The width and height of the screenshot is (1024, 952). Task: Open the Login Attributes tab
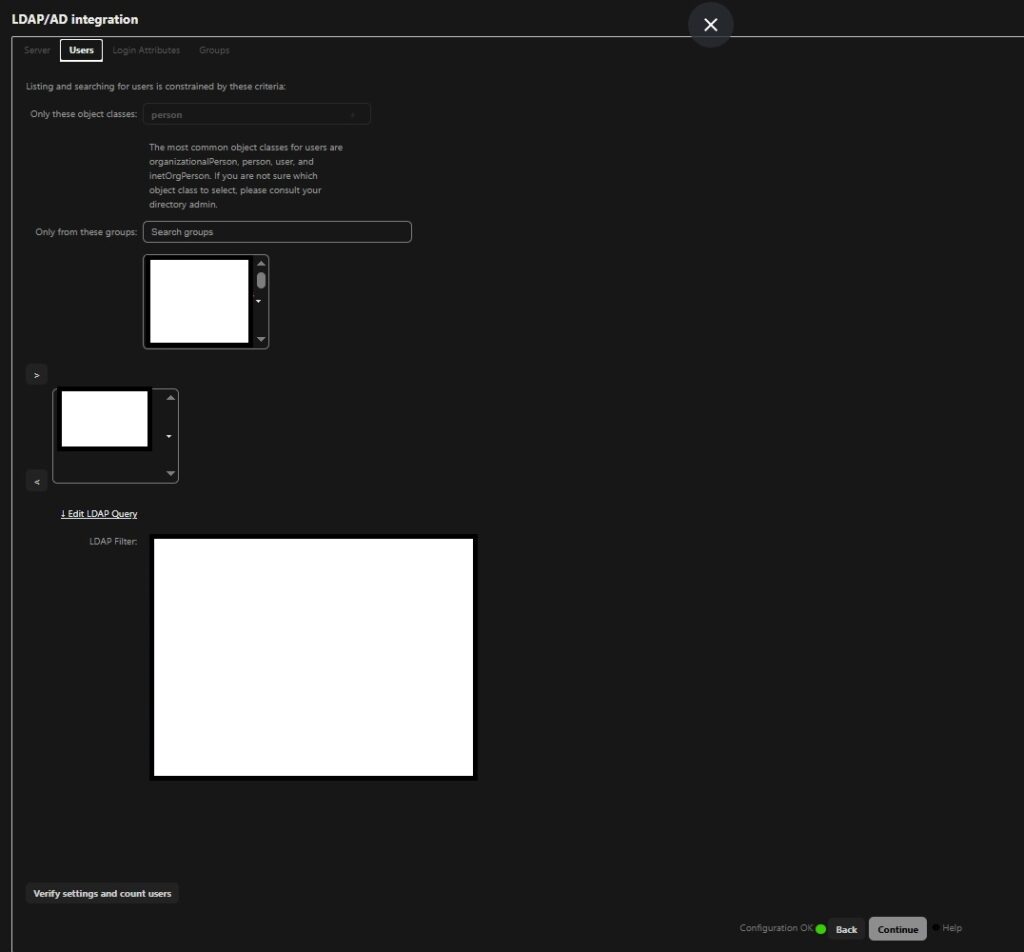[x=146, y=50]
